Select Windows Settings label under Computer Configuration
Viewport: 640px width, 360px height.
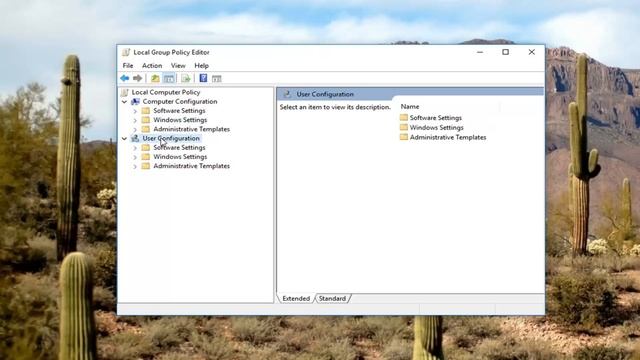coord(180,120)
